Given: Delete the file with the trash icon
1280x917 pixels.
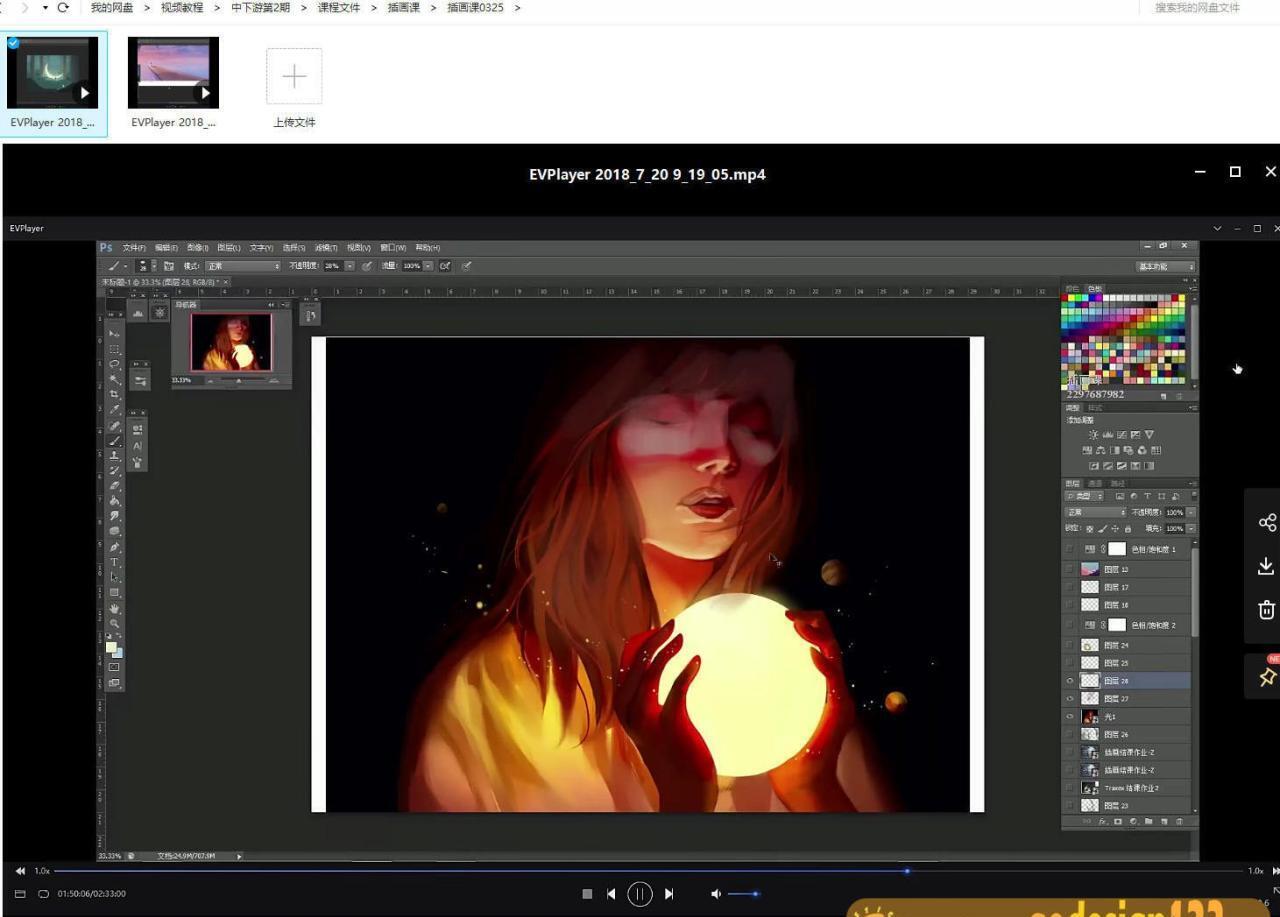Looking at the screenshot, I should click(x=1266, y=610).
